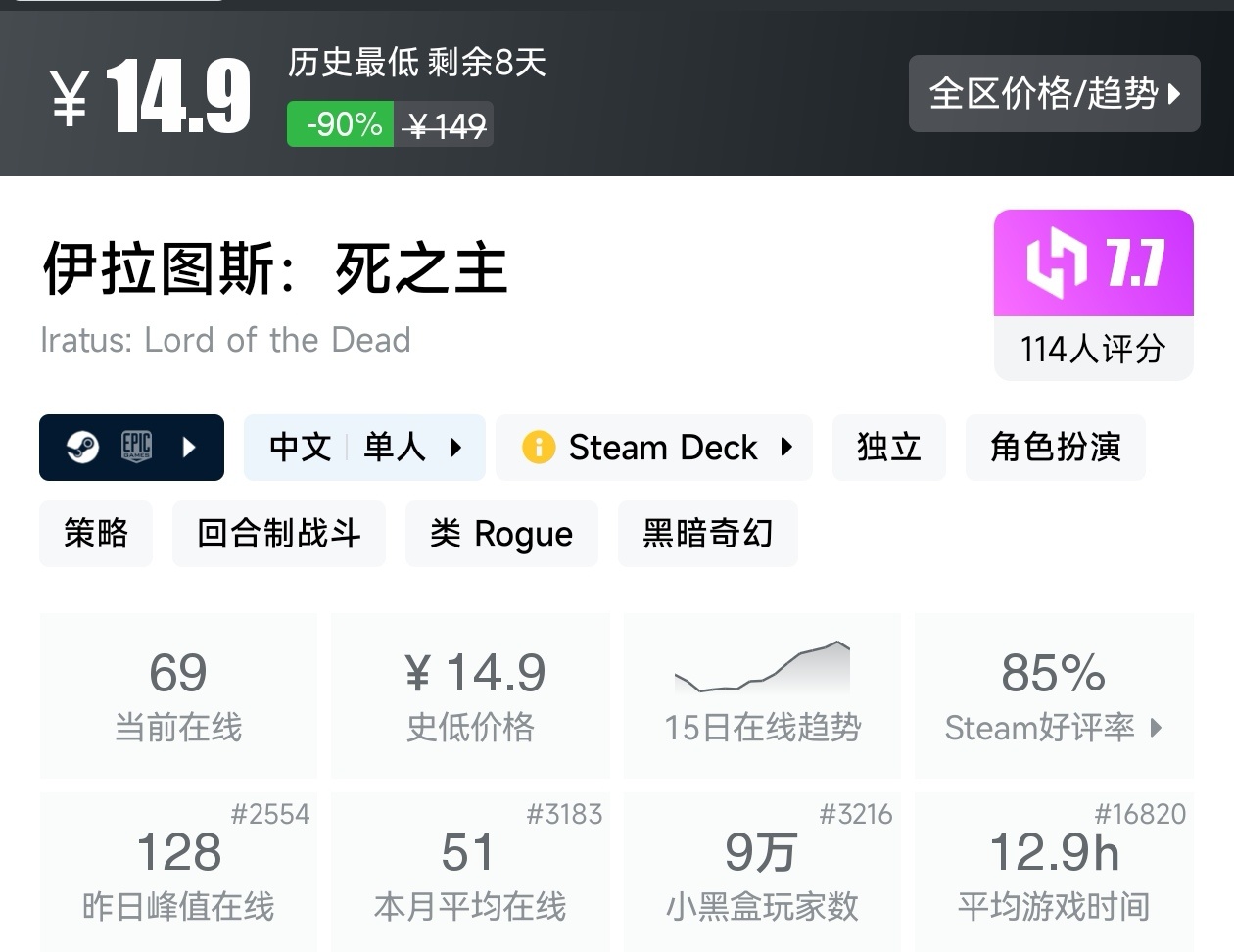Viewport: 1234px width, 952px height.
Task: Open 全区价格/趋势 price trends
Action: click(1054, 93)
